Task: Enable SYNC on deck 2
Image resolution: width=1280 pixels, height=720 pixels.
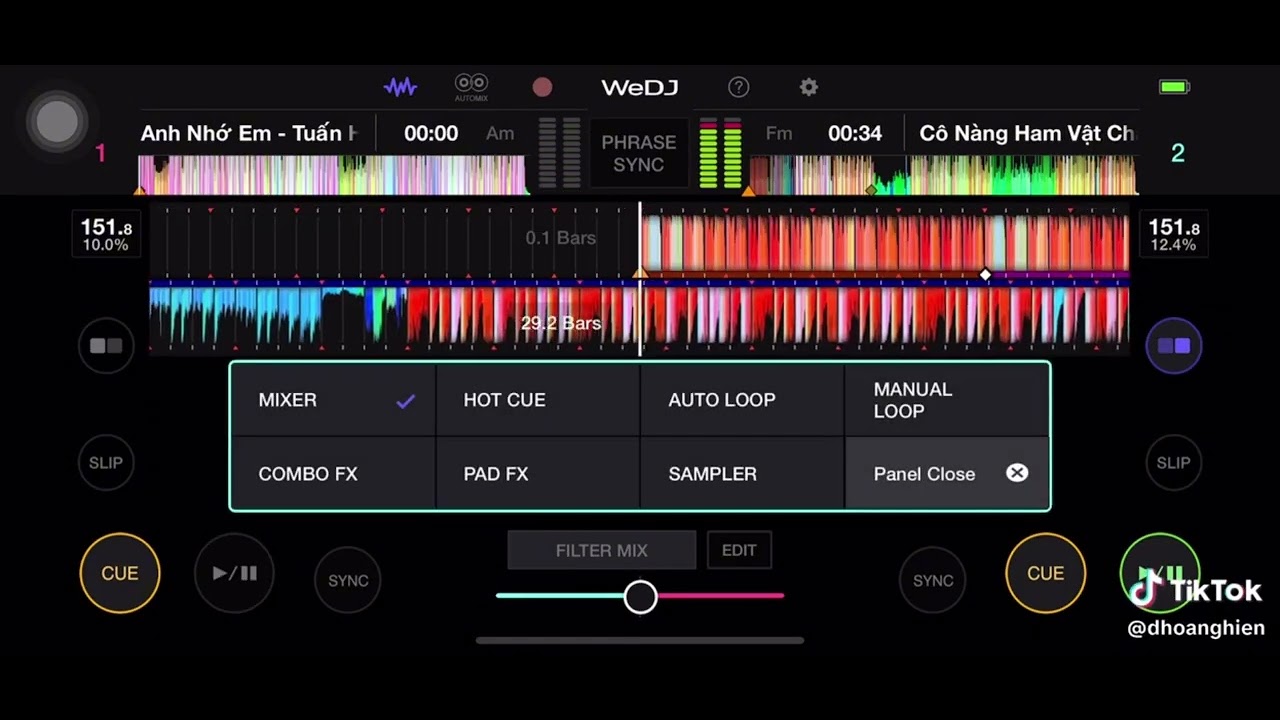Action: coord(933,580)
